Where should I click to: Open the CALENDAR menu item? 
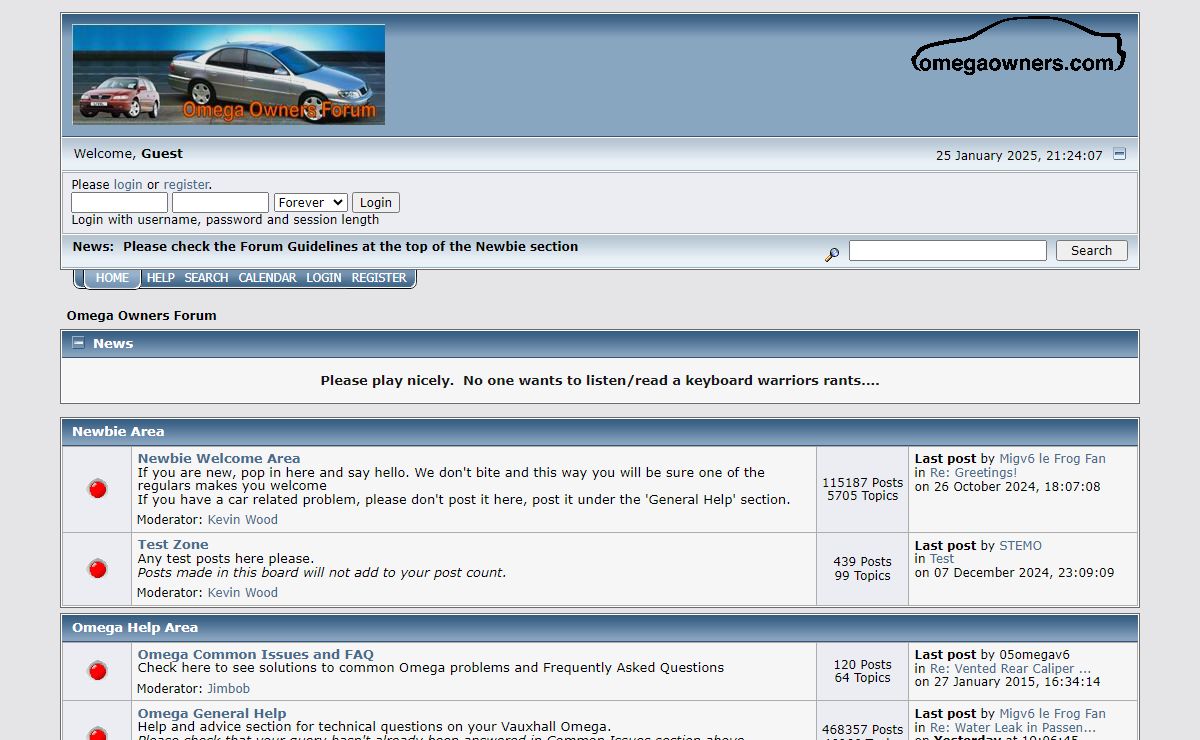267,278
